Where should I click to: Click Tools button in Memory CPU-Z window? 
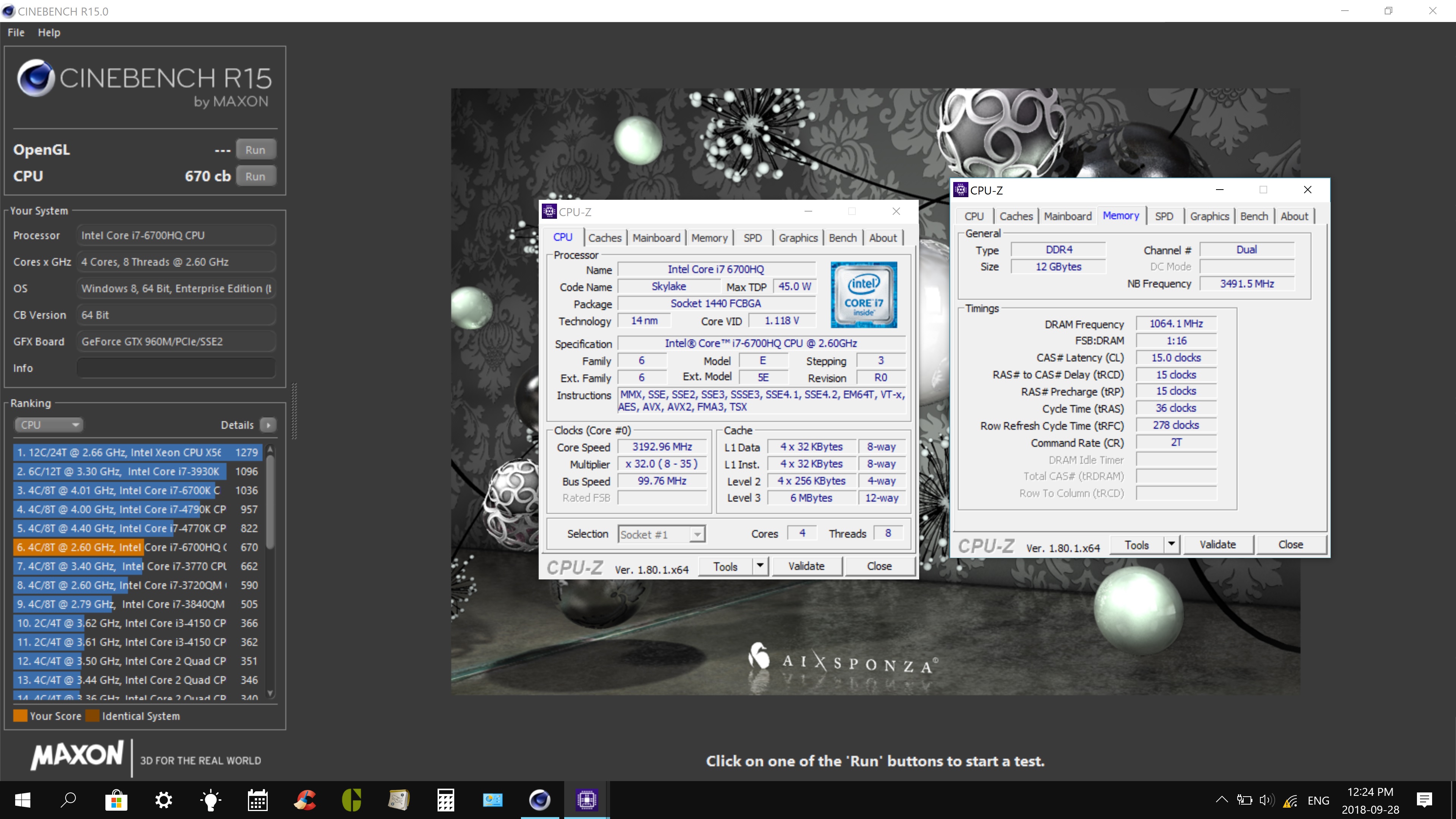coord(1137,545)
